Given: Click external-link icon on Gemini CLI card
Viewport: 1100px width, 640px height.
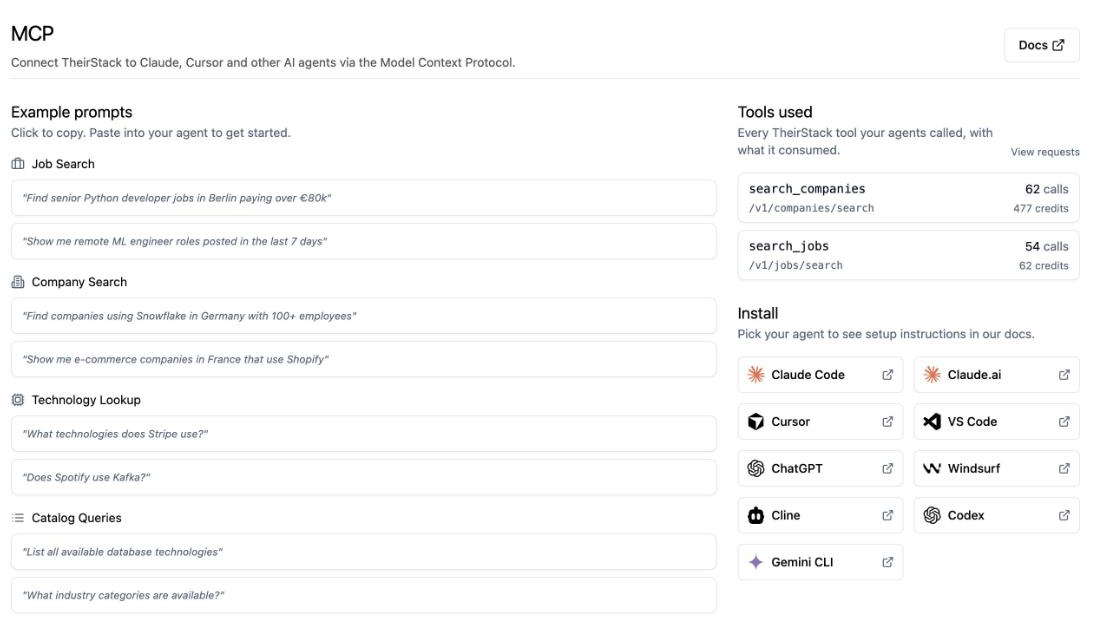Looking at the screenshot, I should point(887,562).
